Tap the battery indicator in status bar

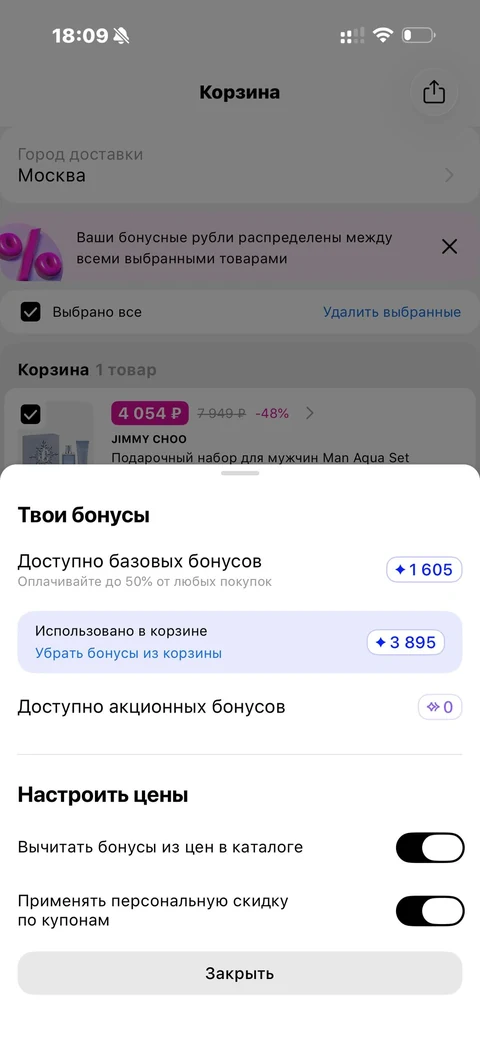coord(418,35)
